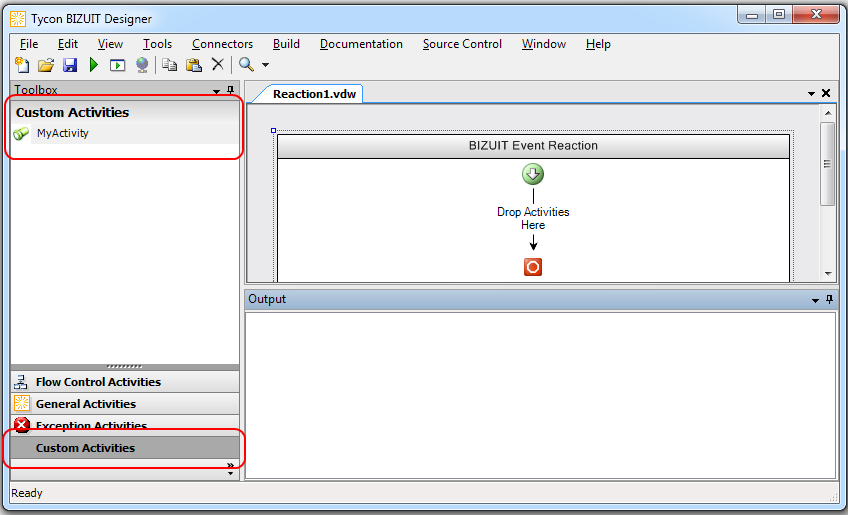The image size is (848, 515).
Task: Select the MyActivity toolbox item
Action: [x=125, y=133]
